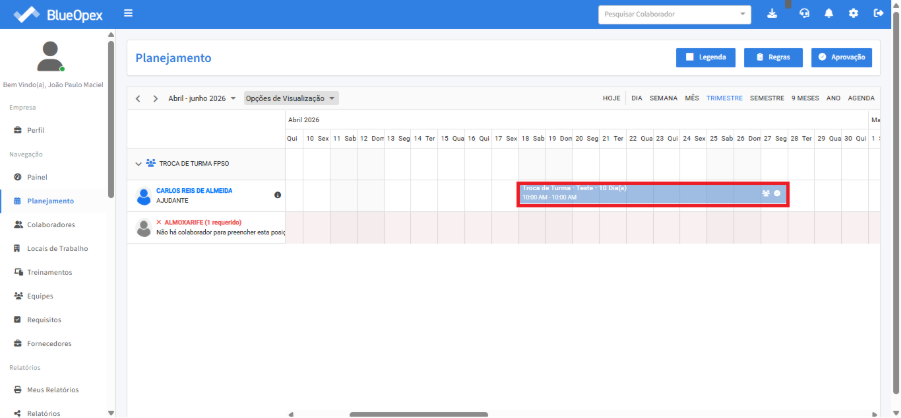The image size is (901, 418).
Task: Switch to ANO view
Action: pos(833,98)
